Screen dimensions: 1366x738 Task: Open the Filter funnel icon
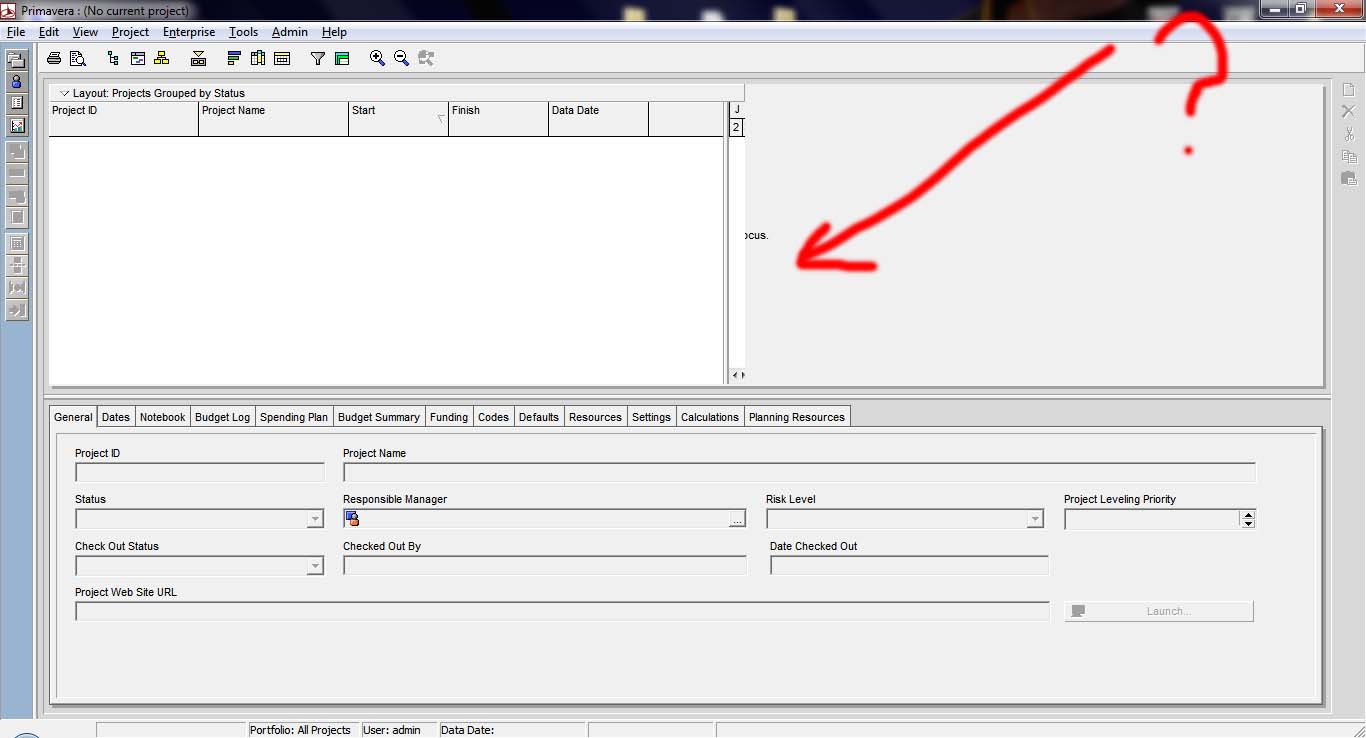(318, 59)
